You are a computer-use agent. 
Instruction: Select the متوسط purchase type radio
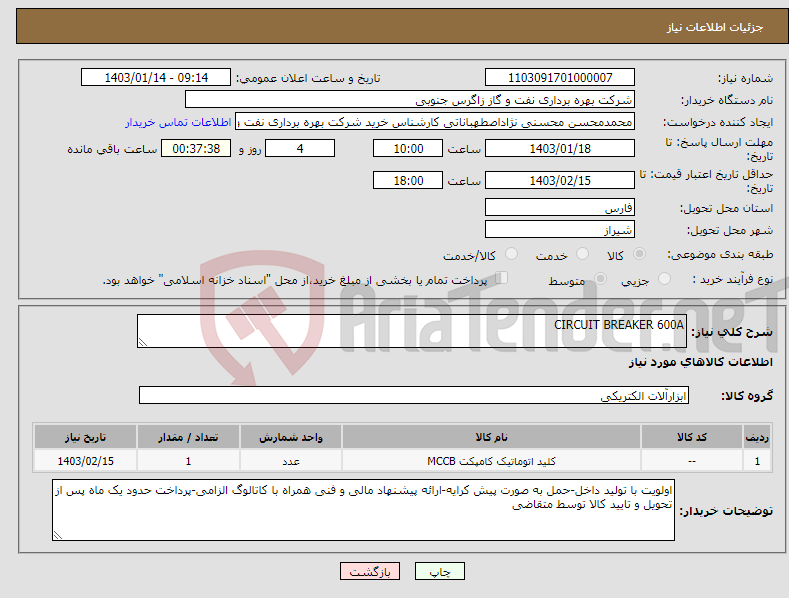tap(600, 278)
